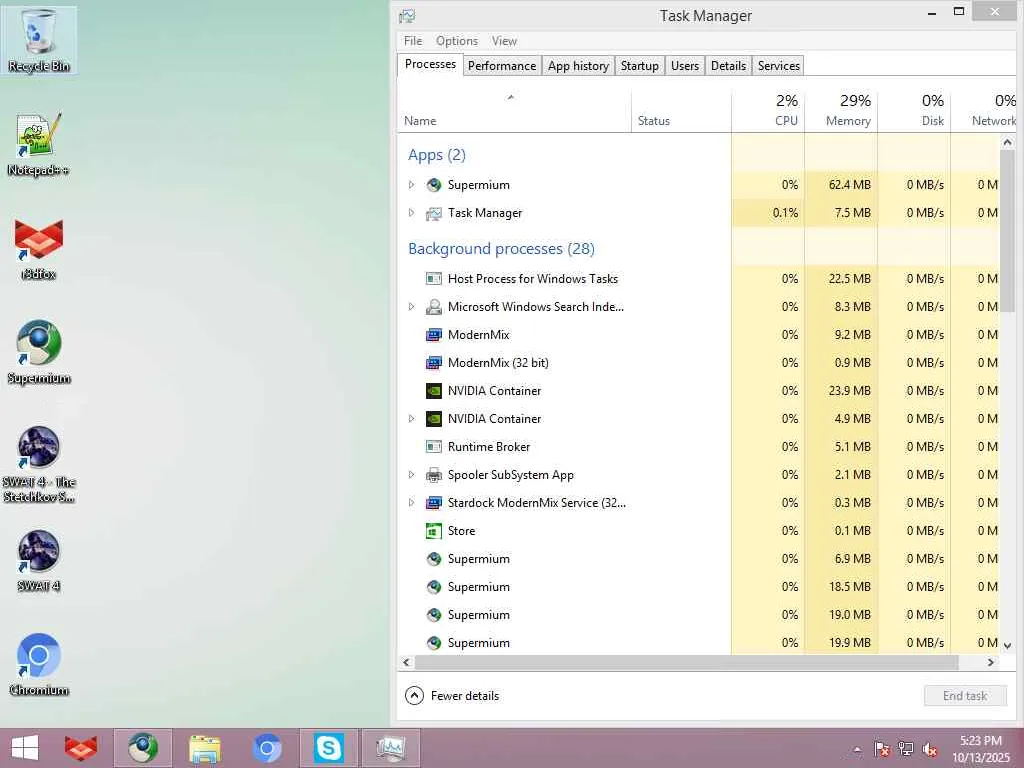This screenshot has height=768, width=1024.
Task: Collapse view with Fewer details arrow
Action: pos(414,696)
